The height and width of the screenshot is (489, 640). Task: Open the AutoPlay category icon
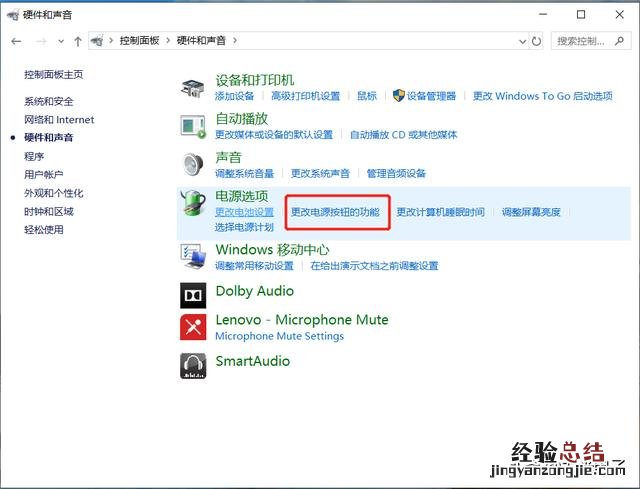pyautogui.click(x=193, y=125)
